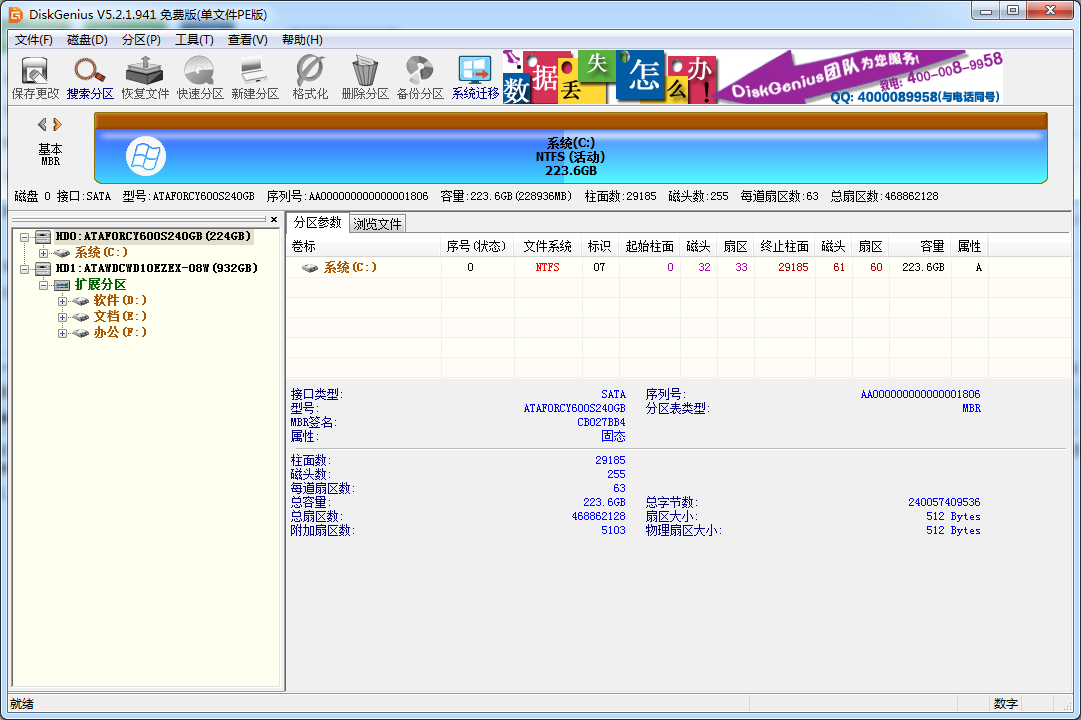1081x720 pixels.
Task: Click the 保存更改 (Save Changes) icon
Action: click(33, 77)
